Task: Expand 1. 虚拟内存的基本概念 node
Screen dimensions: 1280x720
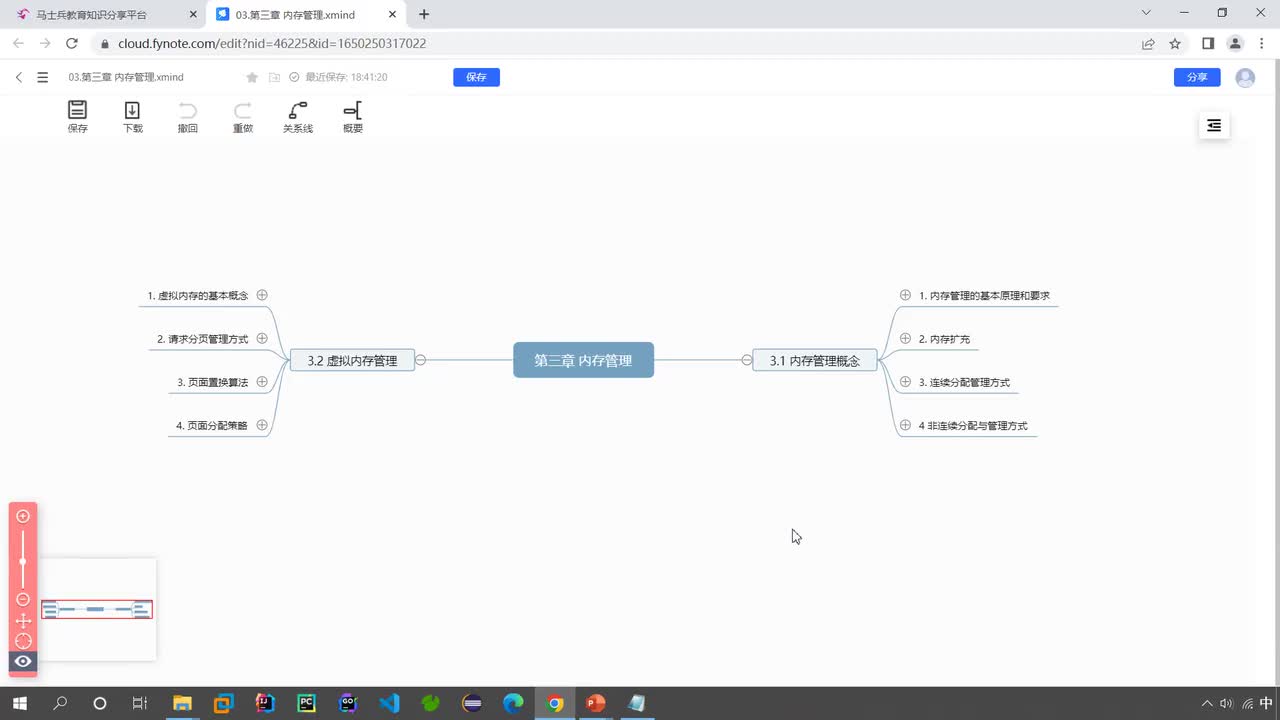Action: coord(262,295)
